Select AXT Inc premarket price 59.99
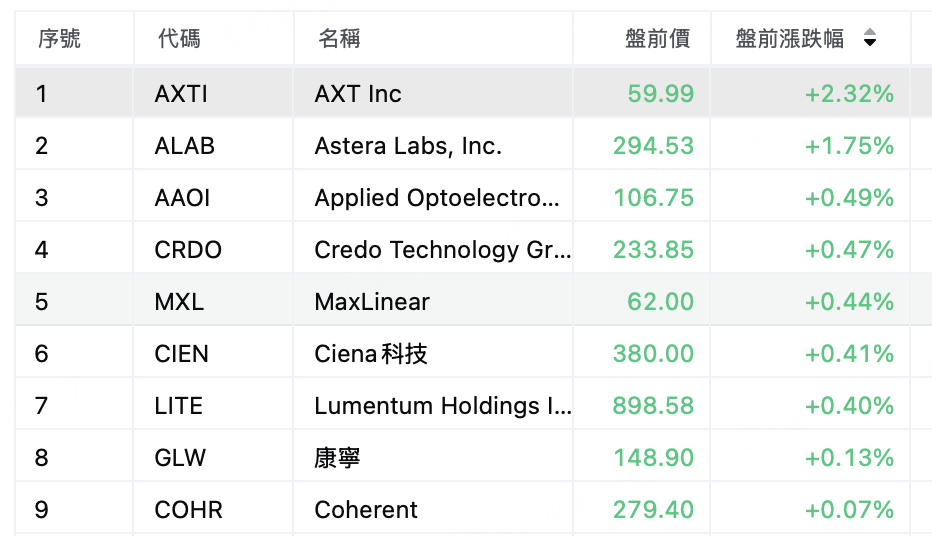 pos(660,94)
